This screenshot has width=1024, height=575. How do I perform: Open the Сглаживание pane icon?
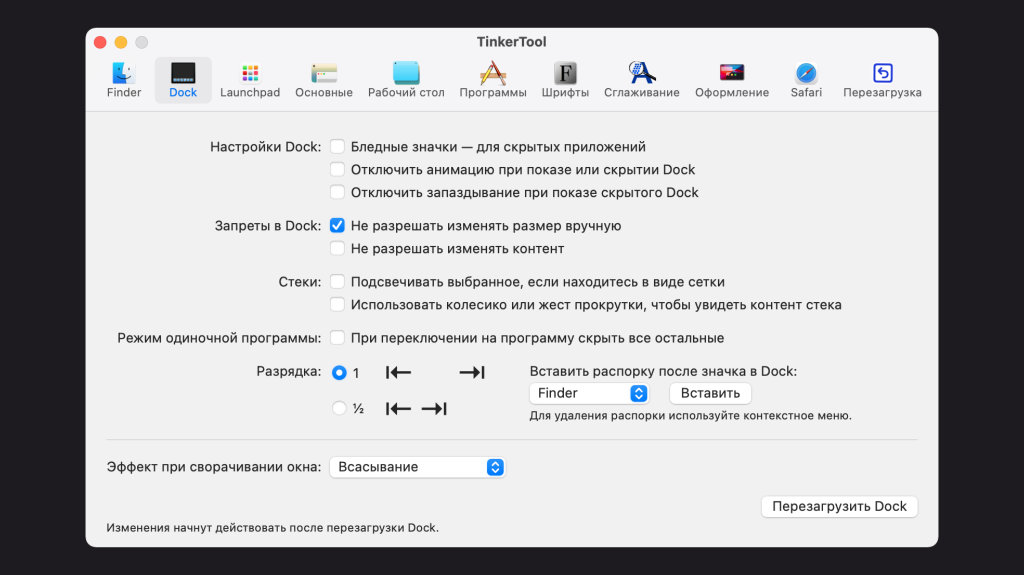[x=641, y=74]
